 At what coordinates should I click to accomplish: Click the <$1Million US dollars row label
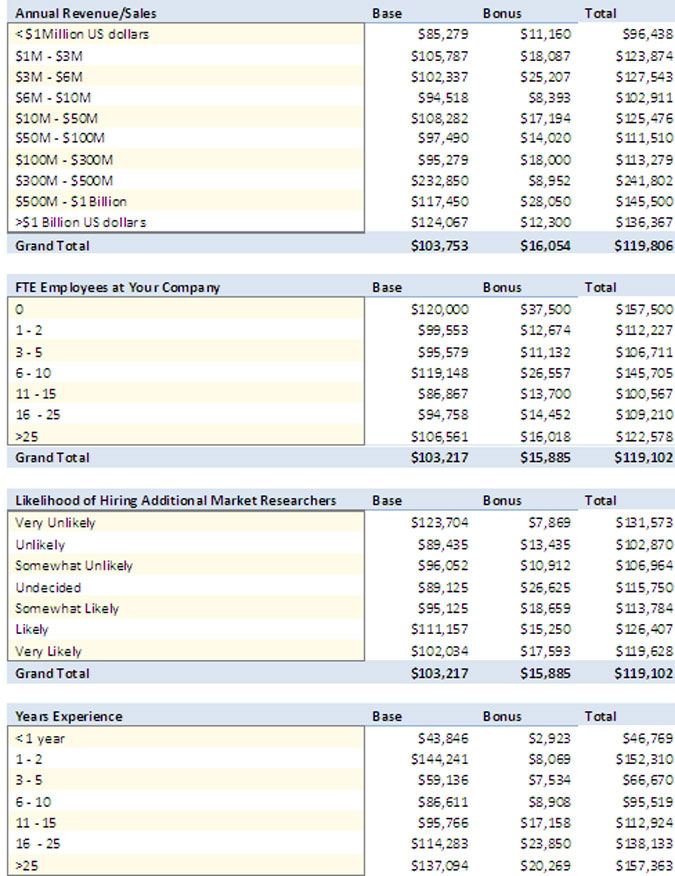tap(82, 34)
